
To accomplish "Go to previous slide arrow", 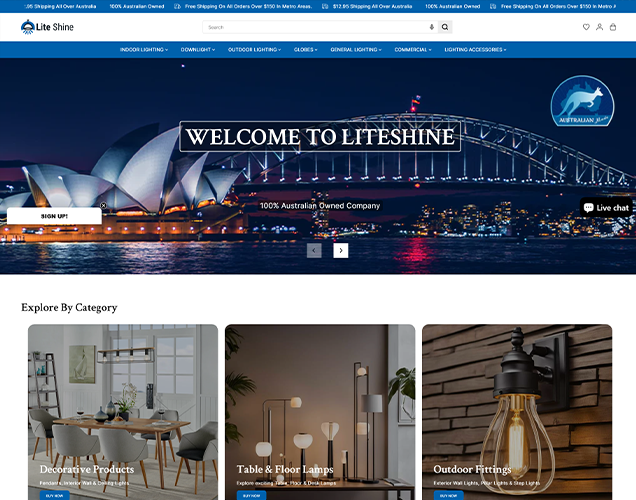I will [x=314, y=250].
